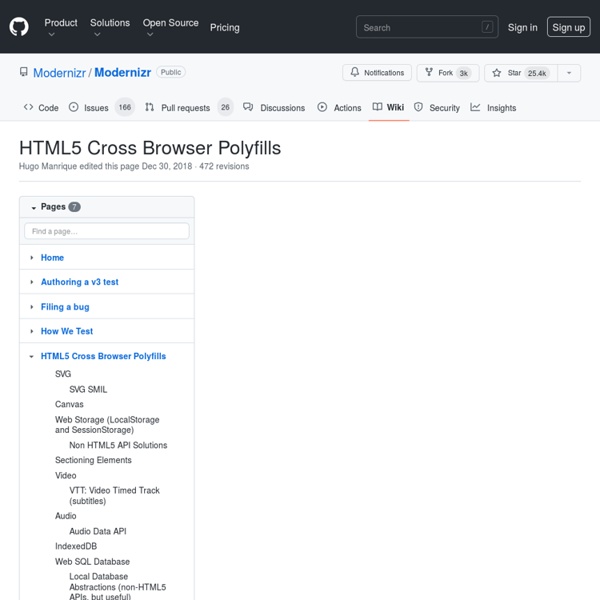The height and width of the screenshot is (600, 600).
Task: Click the Sign up button
Action: point(568,27)
